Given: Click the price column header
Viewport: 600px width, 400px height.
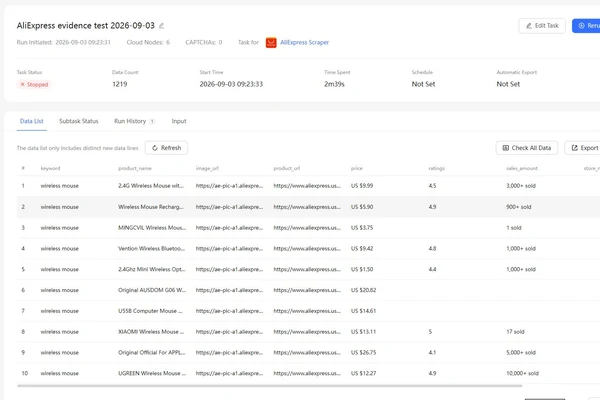Looking at the screenshot, I should [x=357, y=168].
